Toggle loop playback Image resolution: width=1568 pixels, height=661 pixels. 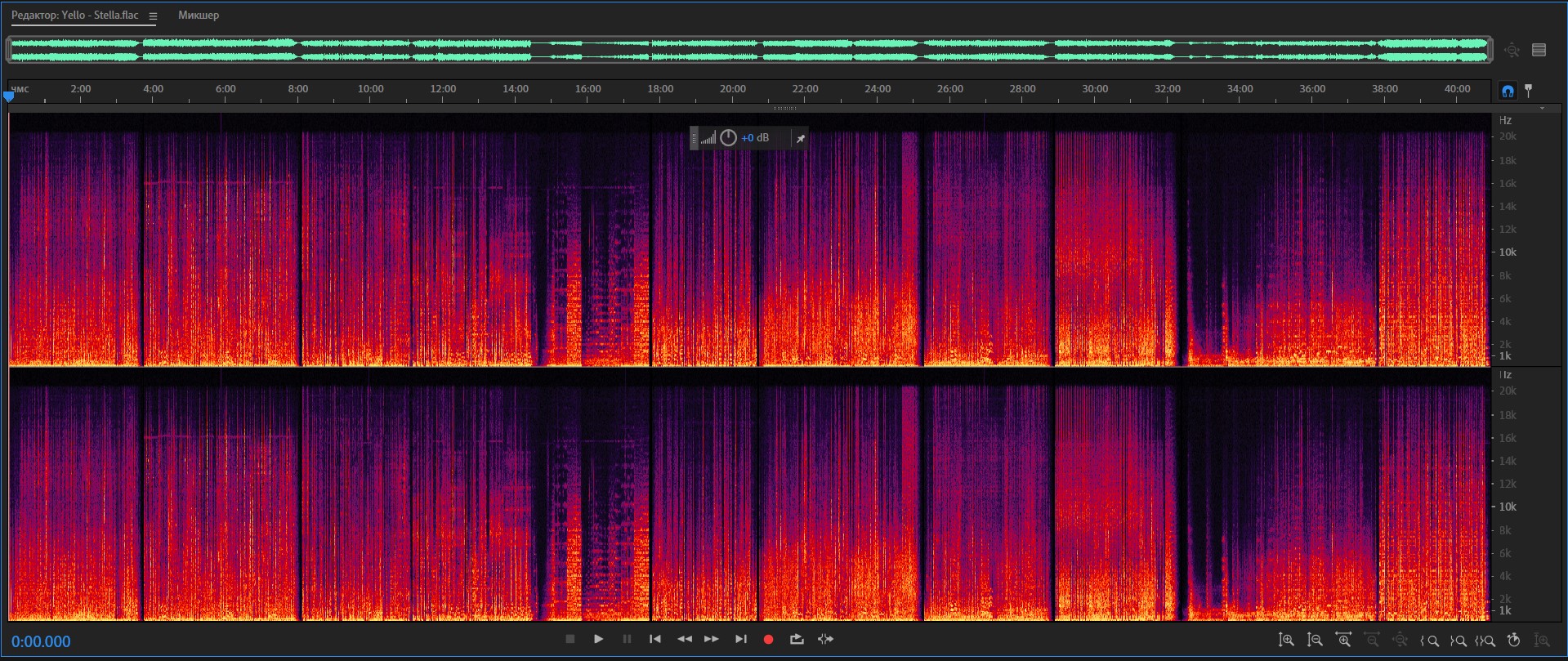(797, 639)
